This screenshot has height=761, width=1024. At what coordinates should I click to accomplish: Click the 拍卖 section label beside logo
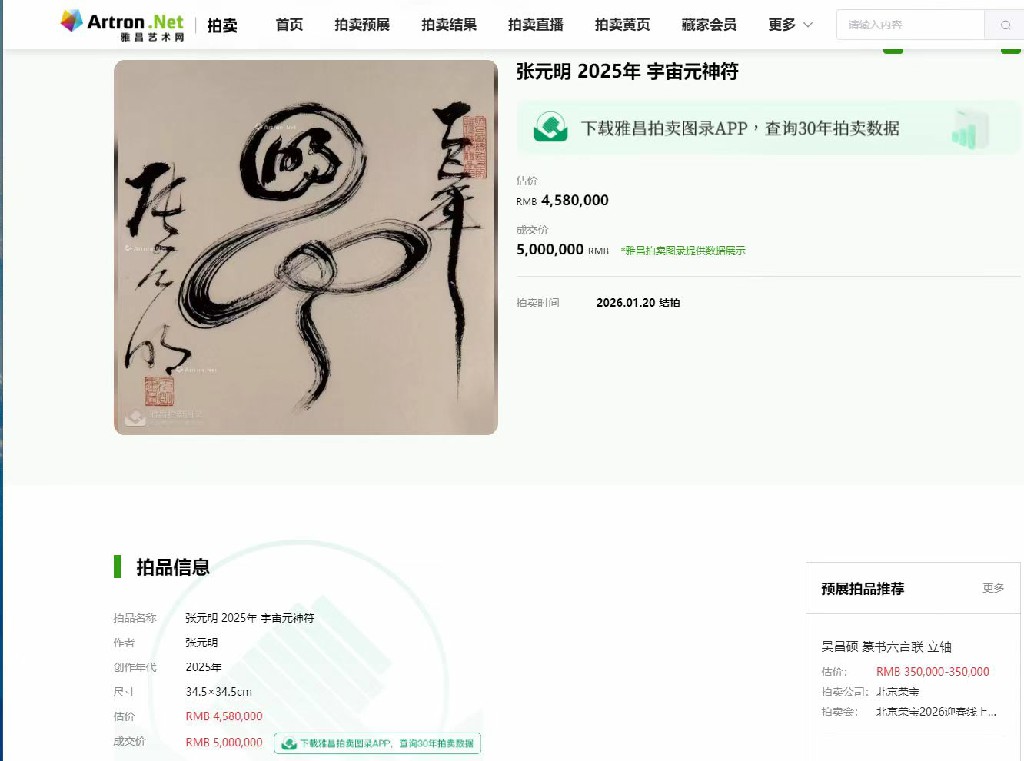pos(223,25)
